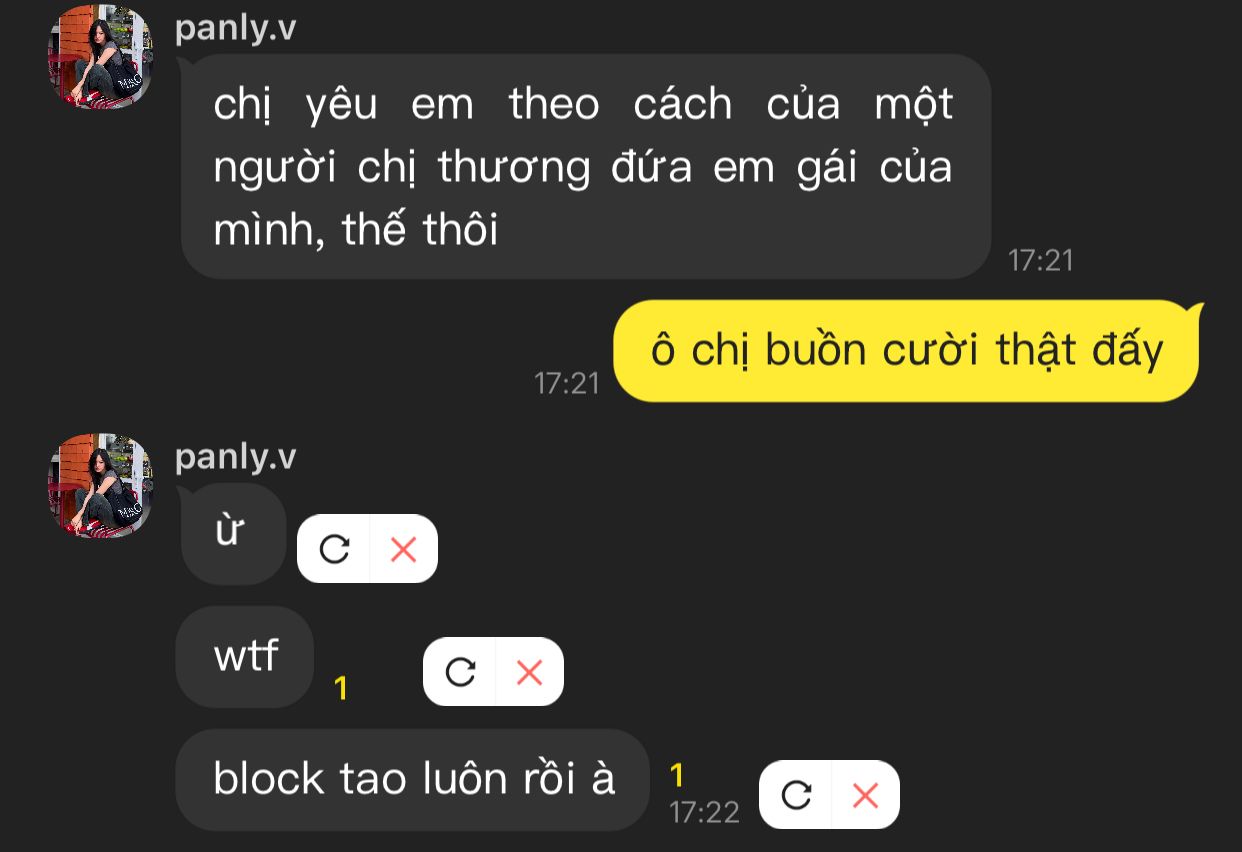Viewport: 1242px width, 852px height.
Task: Select the "wtf" message bubble
Action: (245, 657)
